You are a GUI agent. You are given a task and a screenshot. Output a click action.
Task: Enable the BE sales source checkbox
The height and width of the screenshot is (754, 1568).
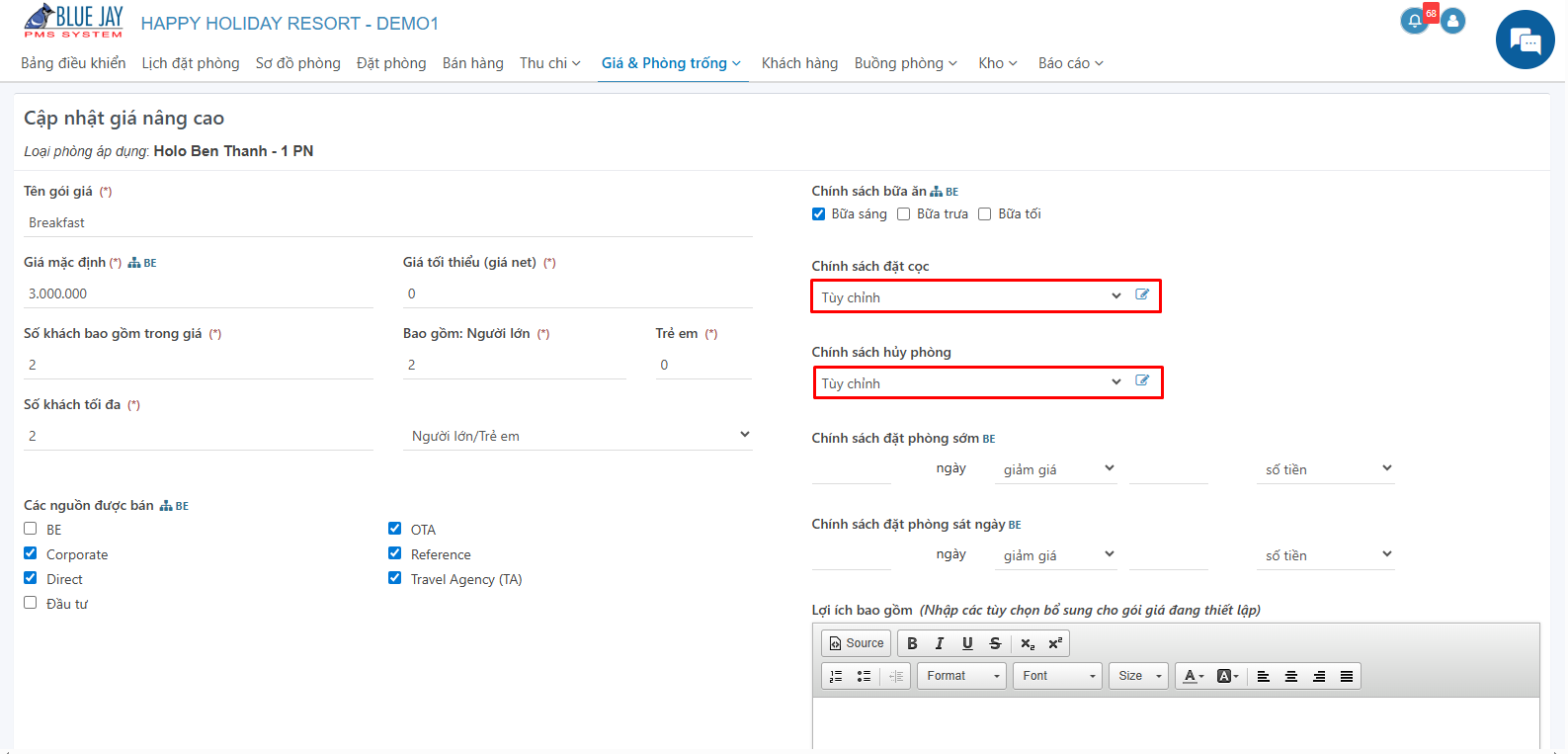[x=30, y=529]
